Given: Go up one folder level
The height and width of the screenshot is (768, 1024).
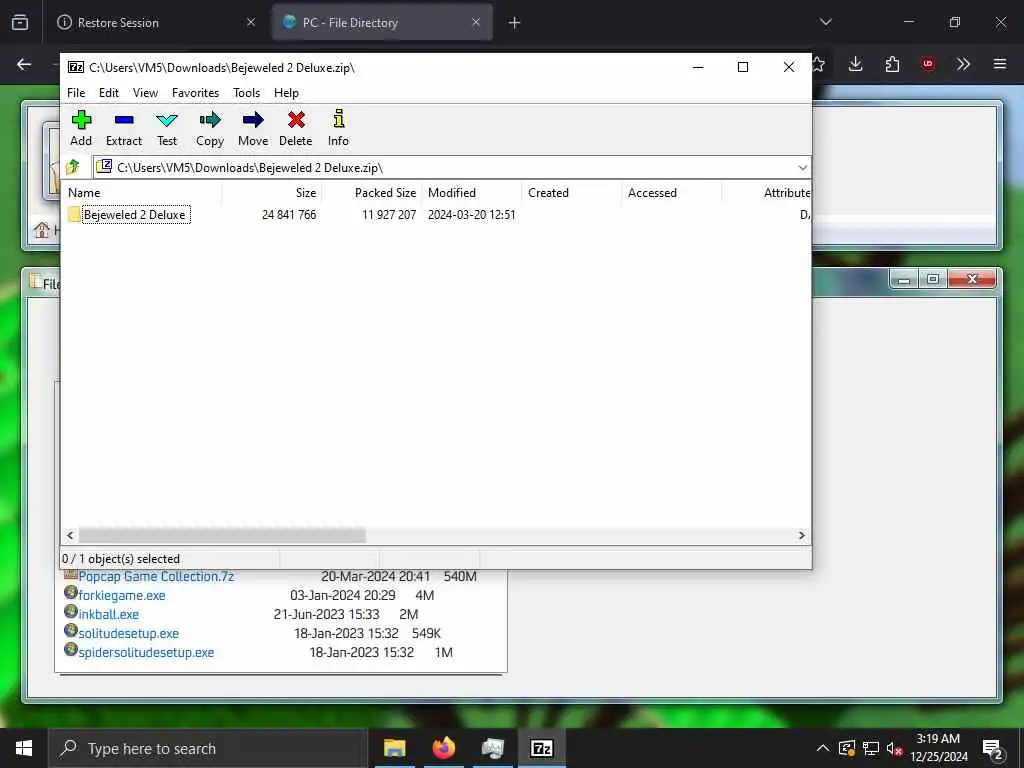Looking at the screenshot, I should (x=74, y=167).
